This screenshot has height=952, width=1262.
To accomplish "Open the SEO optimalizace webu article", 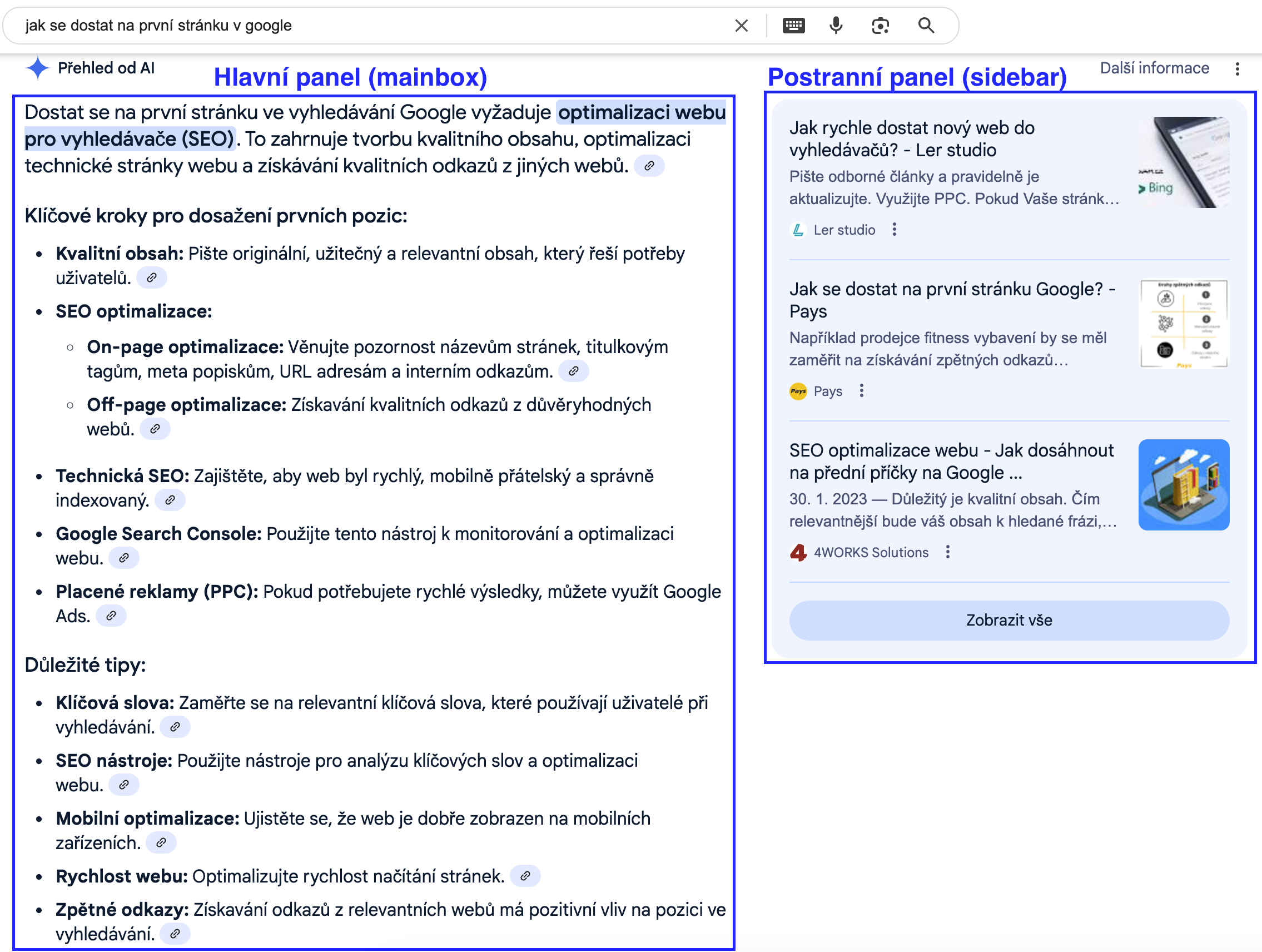I will [x=951, y=462].
